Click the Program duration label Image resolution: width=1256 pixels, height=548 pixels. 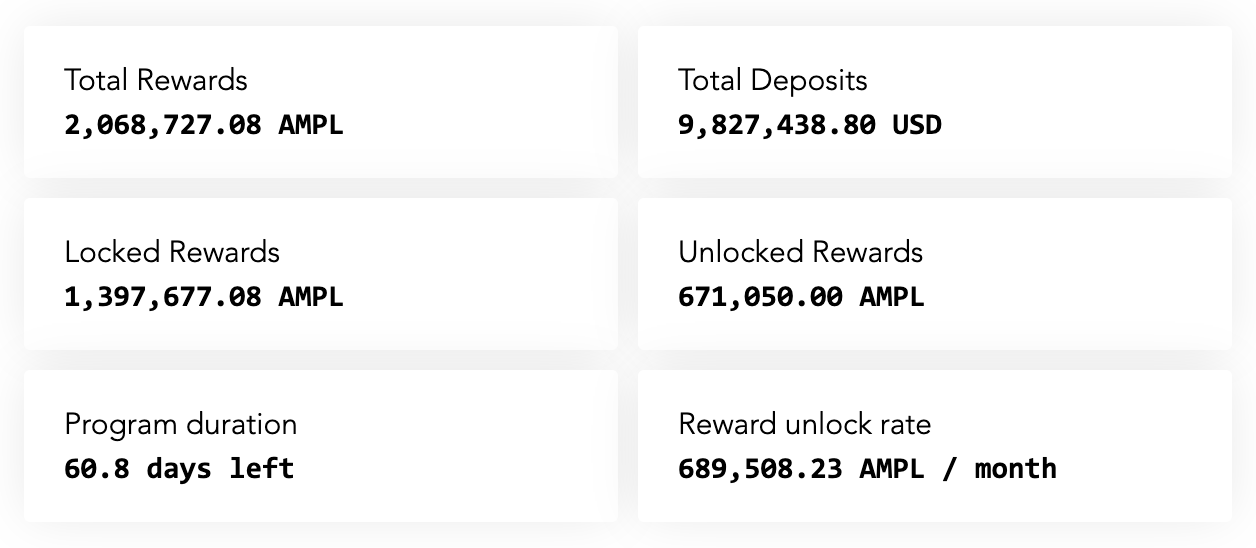180,424
